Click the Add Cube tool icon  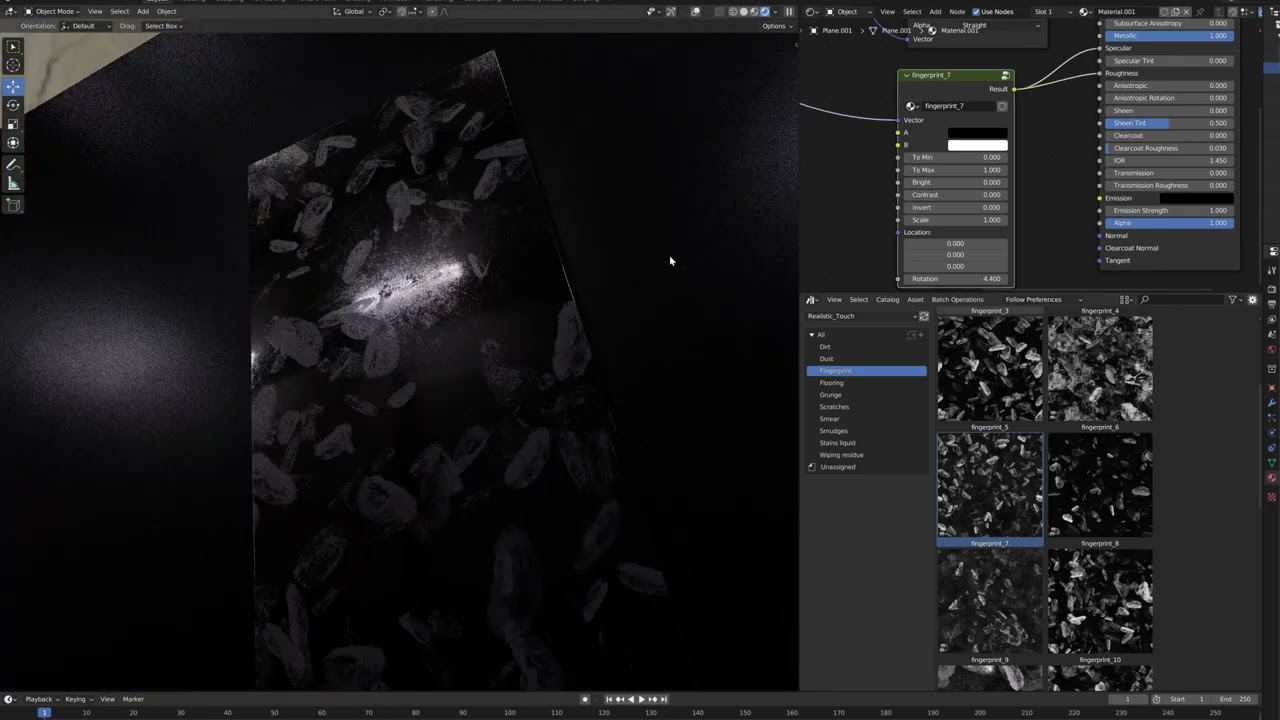13,205
